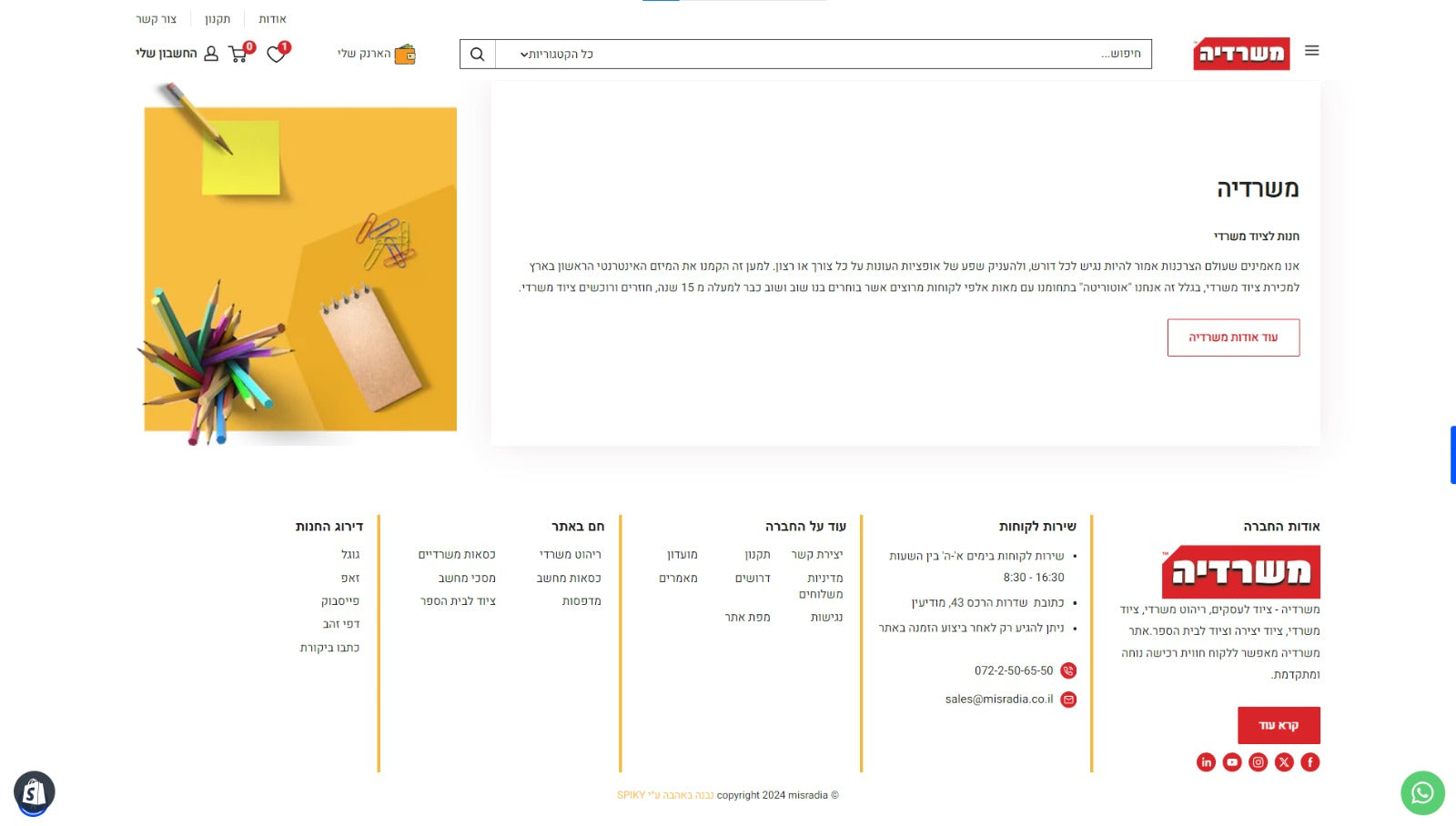Click the WhatsApp chat icon
Image resolution: width=1456 pixels, height=826 pixels.
(x=1422, y=793)
